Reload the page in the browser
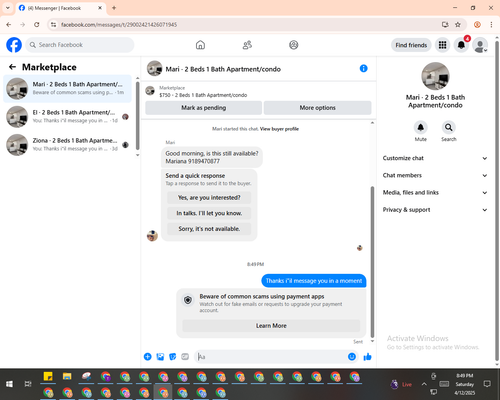 37,25
